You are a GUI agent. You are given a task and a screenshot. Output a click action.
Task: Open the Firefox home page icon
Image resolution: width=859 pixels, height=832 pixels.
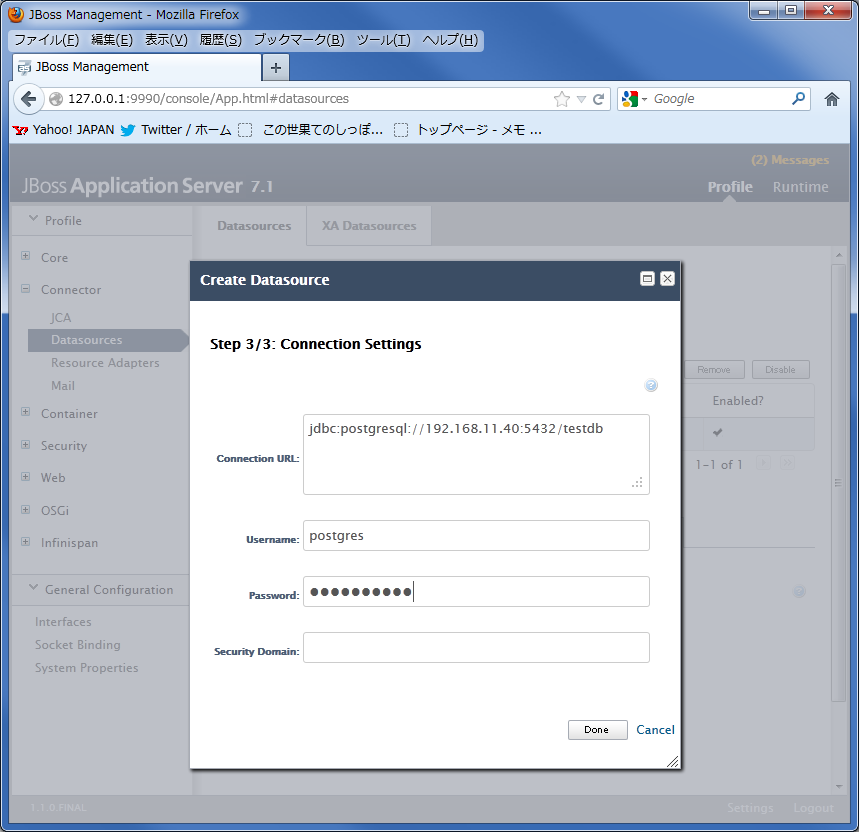[x=832, y=99]
